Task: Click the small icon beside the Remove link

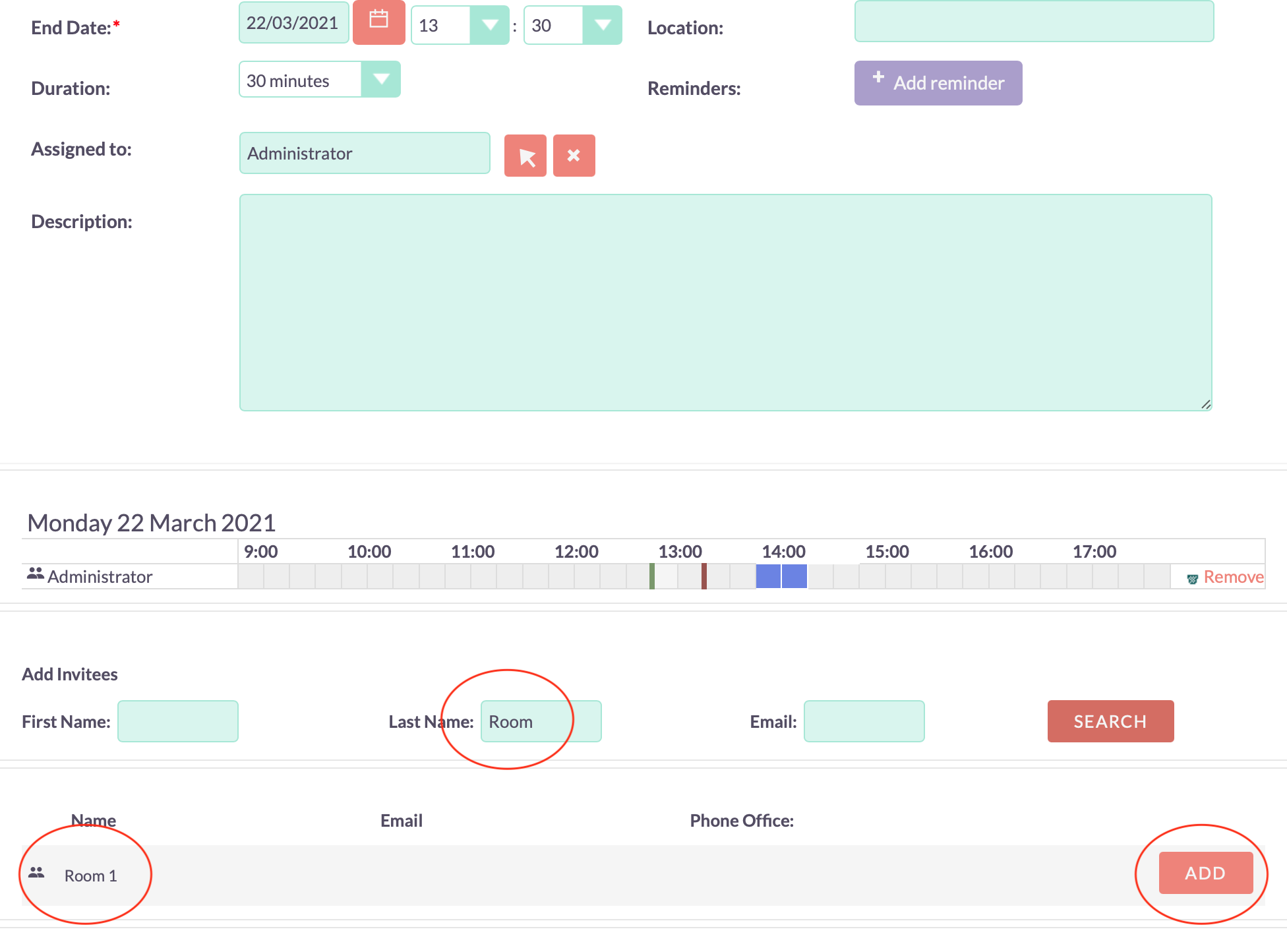Action: pyautogui.click(x=1192, y=579)
